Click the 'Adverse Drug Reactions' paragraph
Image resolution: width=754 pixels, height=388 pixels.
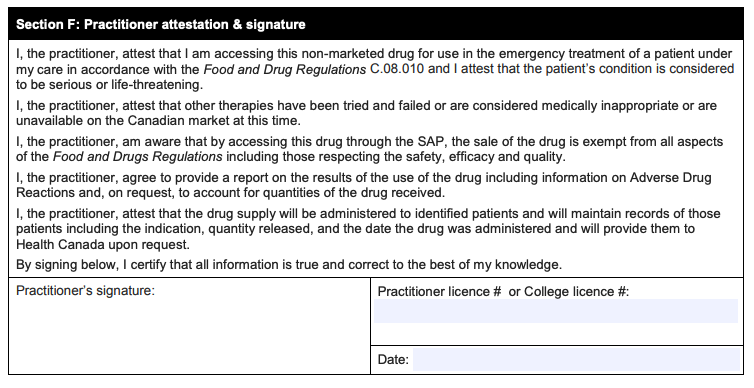(x=364, y=185)
